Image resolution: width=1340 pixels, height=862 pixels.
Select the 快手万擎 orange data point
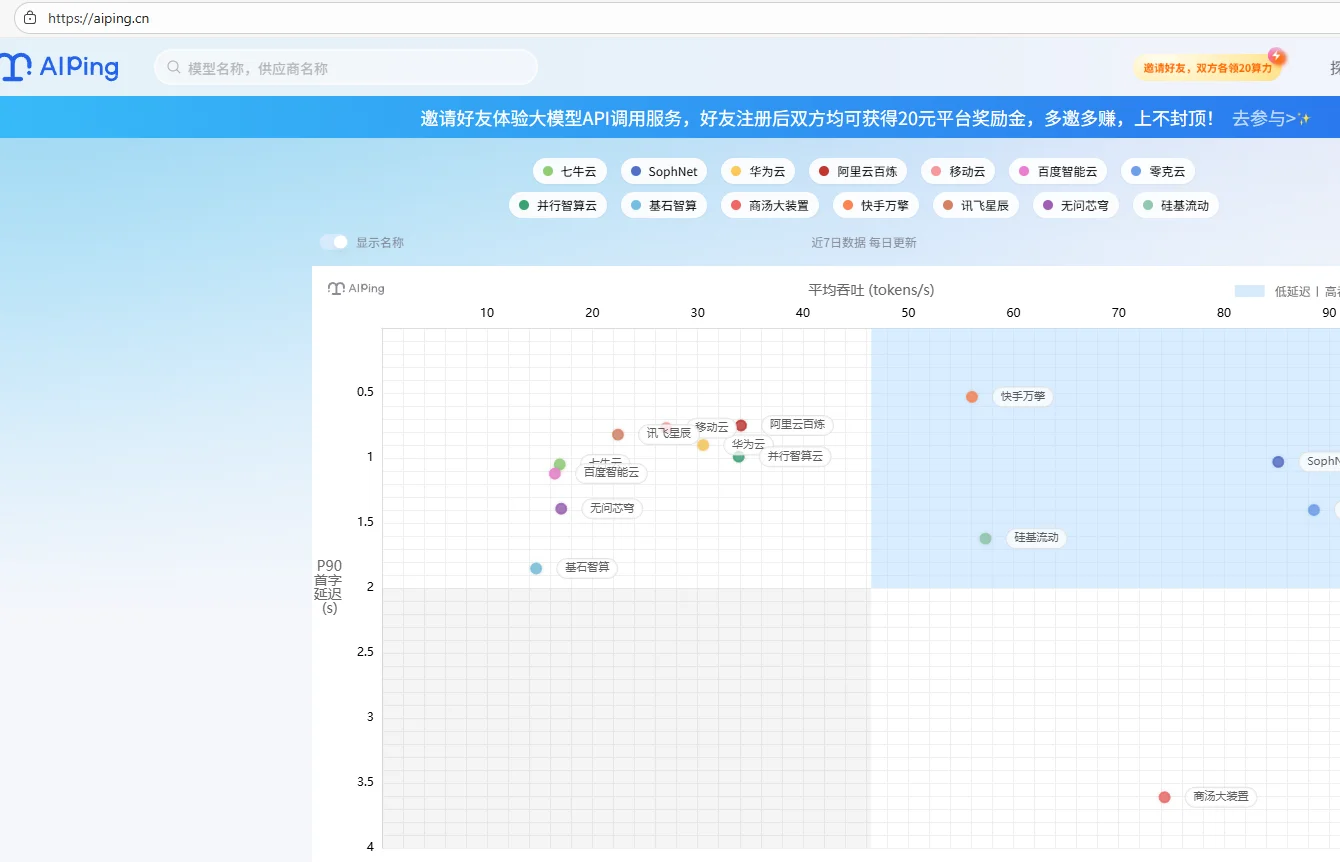pos(971,396)
